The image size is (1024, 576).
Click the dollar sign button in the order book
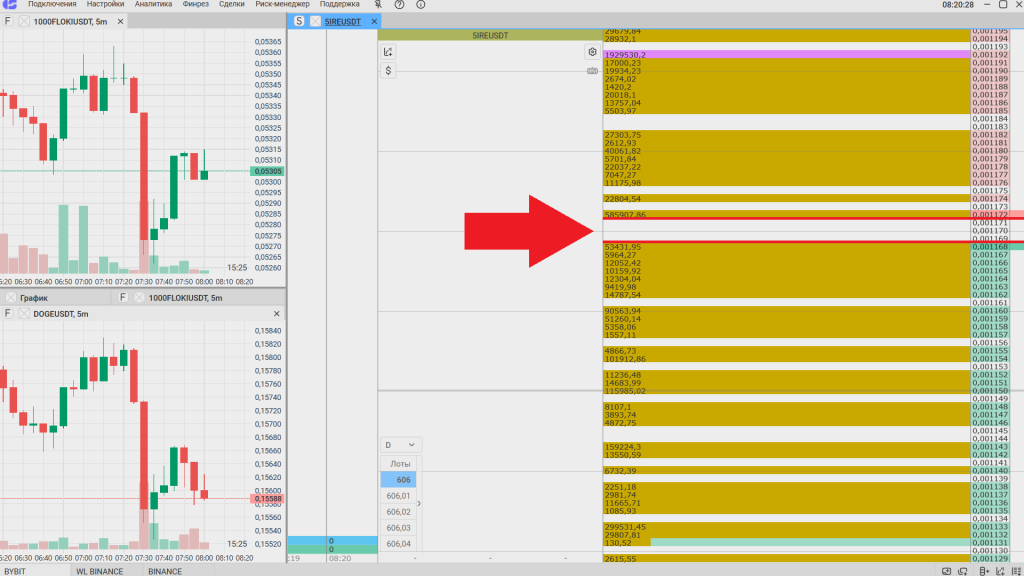[x=388, y=70]
